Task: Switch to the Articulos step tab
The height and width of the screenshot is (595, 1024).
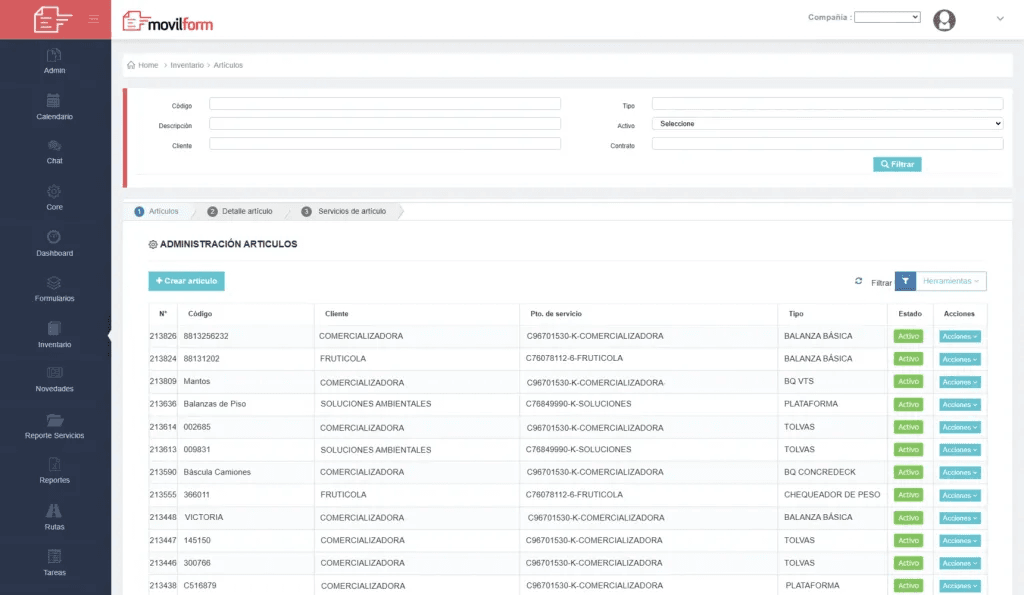Action: tap(157, 212)
